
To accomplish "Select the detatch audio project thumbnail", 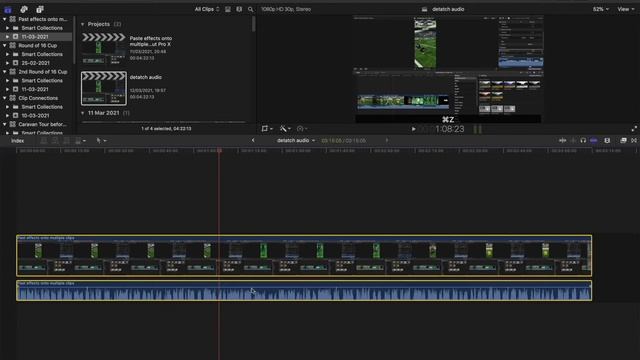I will tap(104, 88).
